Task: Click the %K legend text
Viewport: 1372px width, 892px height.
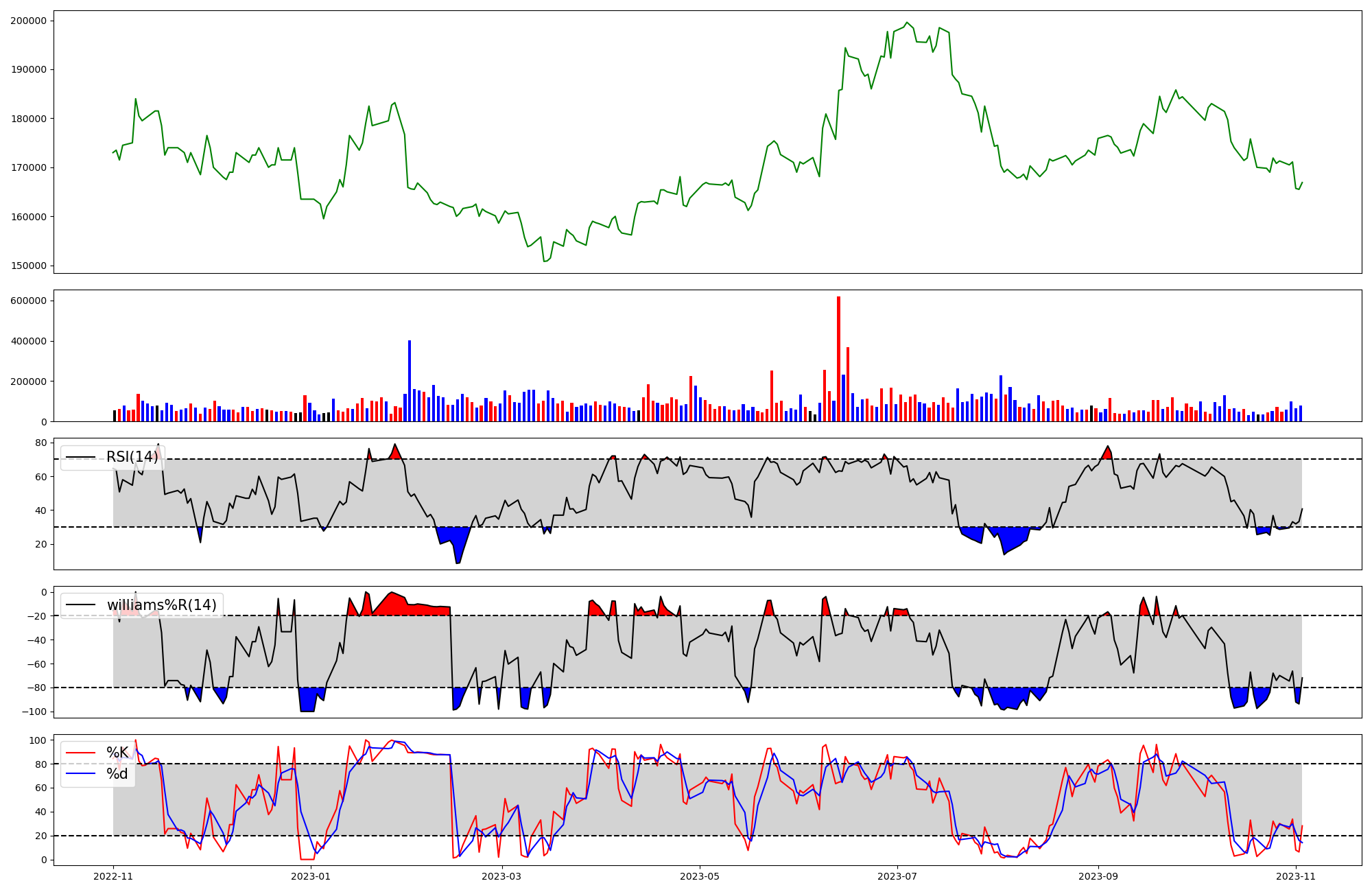Action: (117, 753)
